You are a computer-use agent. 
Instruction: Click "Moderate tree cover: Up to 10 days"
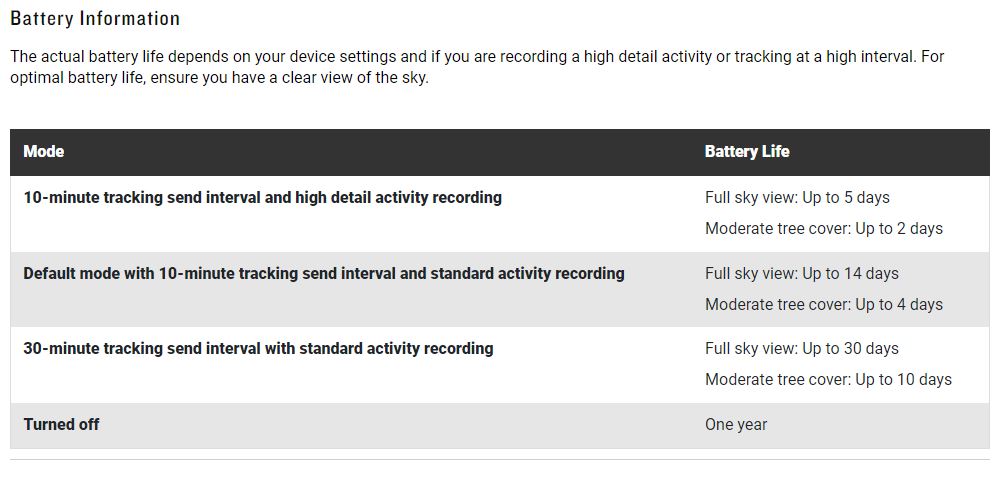click(828, 380)
